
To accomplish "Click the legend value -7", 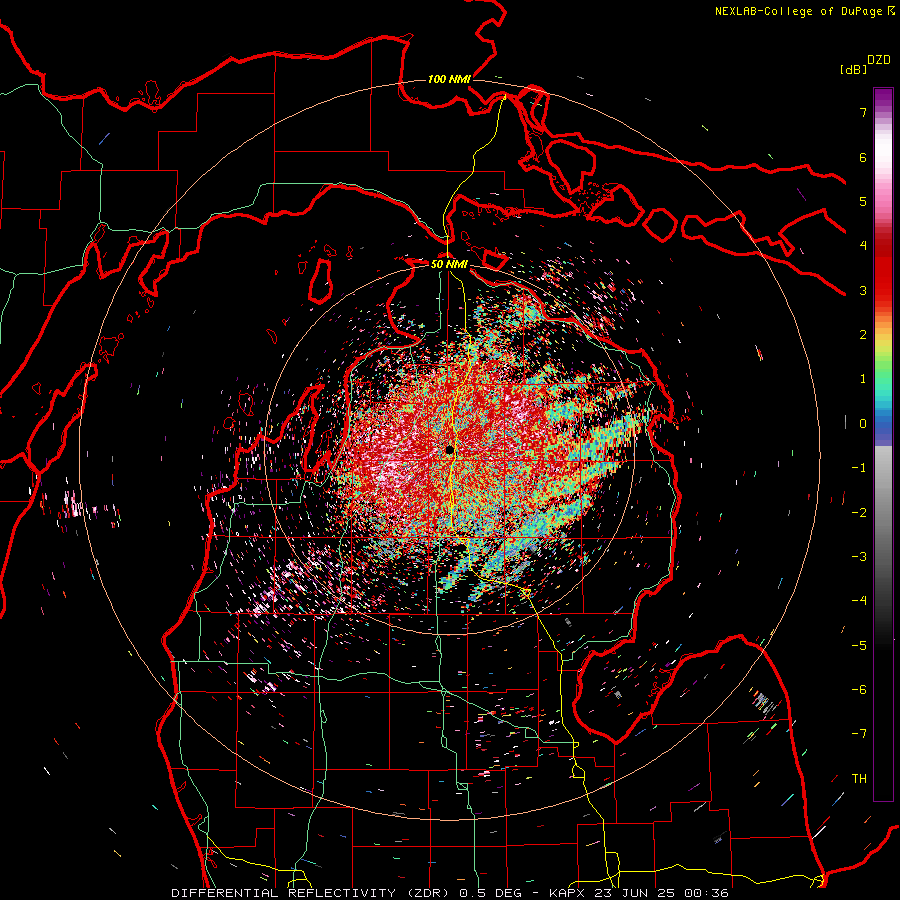I will pyautogui.click(x=859, y=734).
